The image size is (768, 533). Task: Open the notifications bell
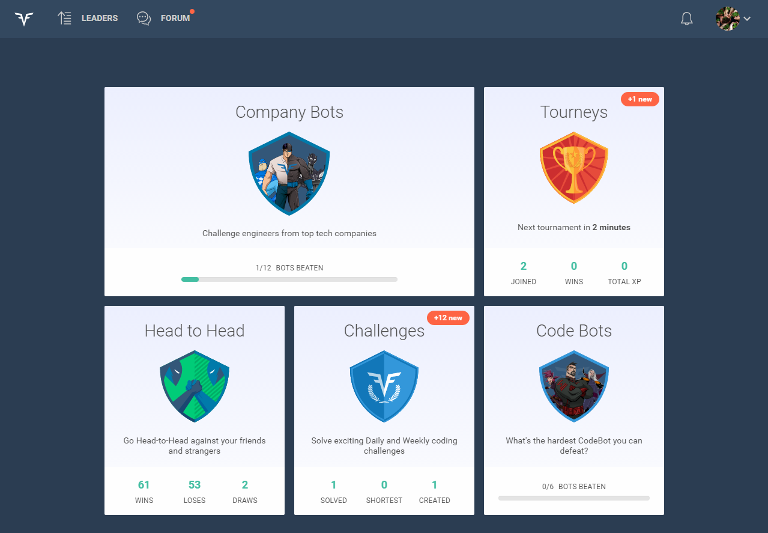(686, 19)
